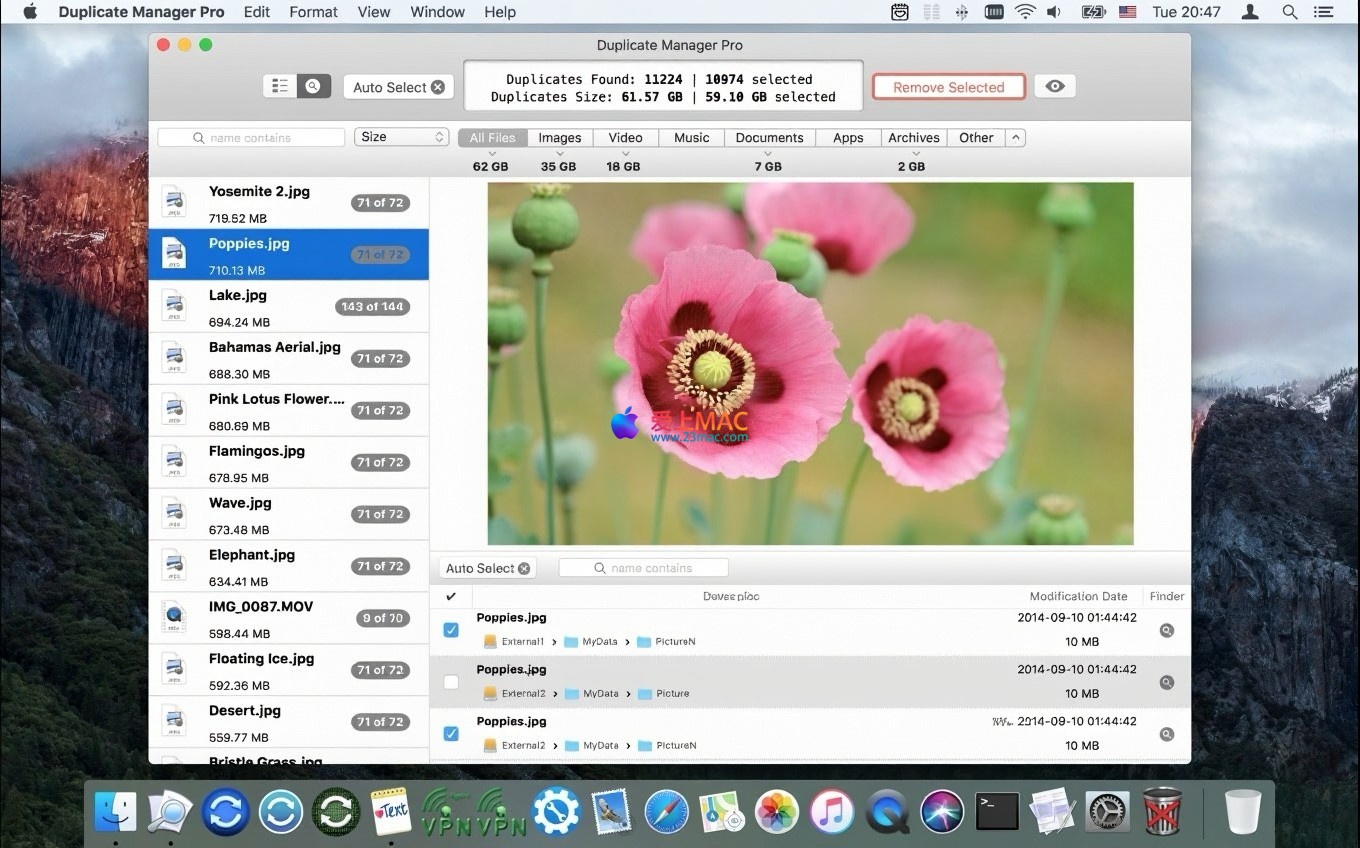
Task: Switch to the Images filter tab
Action: 559,138
